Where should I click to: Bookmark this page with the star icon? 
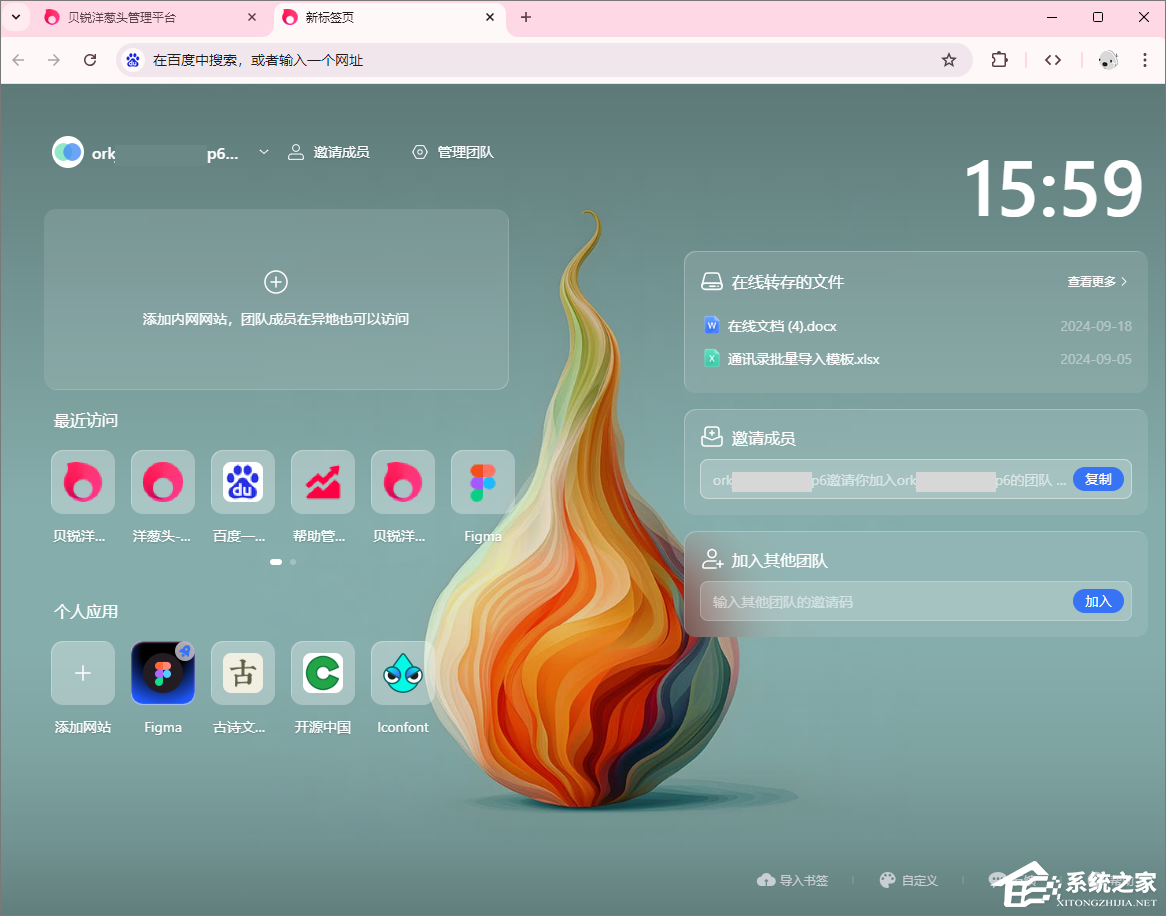[948, 60]
